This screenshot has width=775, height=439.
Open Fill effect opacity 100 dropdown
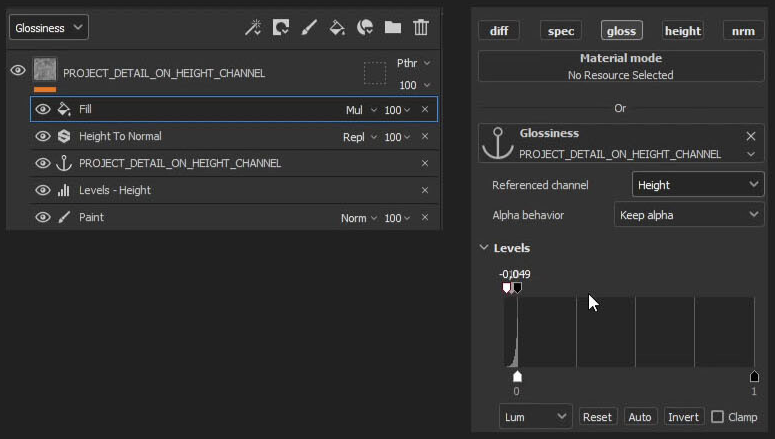[x=397, y=110]
